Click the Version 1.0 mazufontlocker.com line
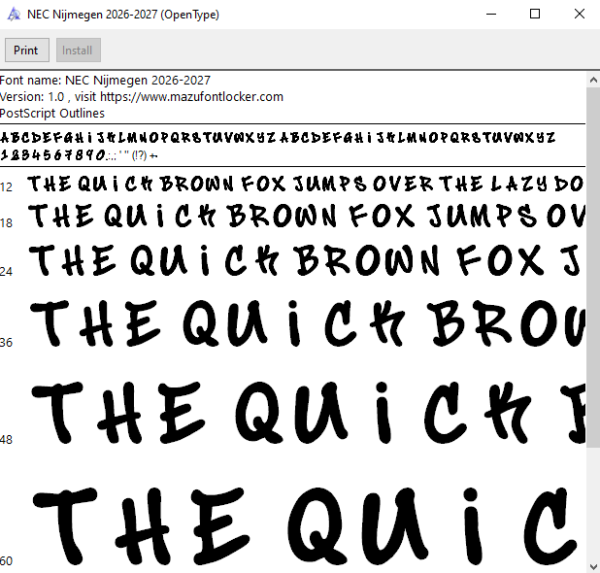The image size is (600, 573). pos(142,97)
